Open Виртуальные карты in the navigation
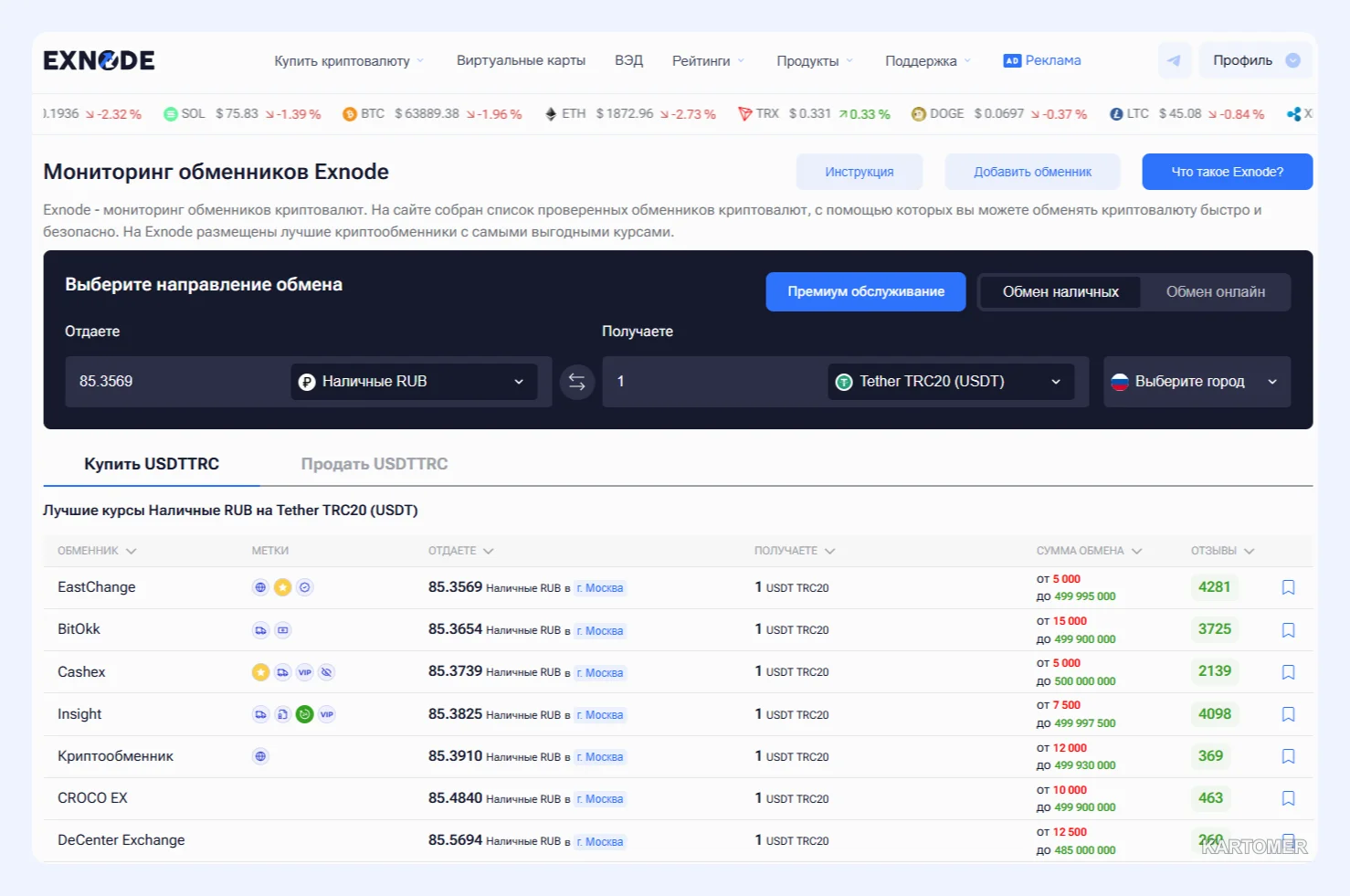 tap(521, 60)
